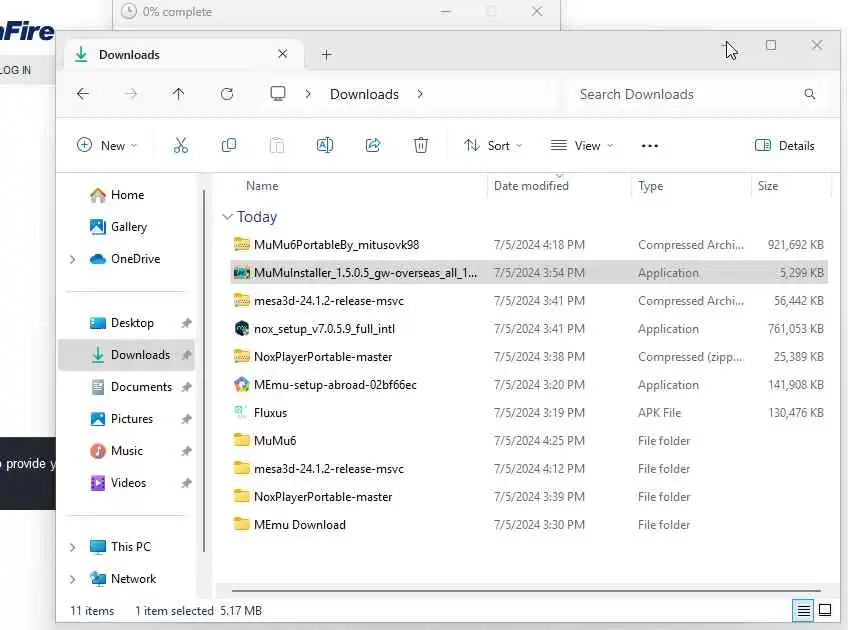
Task: Go up one folder level
Action: (x=178, y=94)
